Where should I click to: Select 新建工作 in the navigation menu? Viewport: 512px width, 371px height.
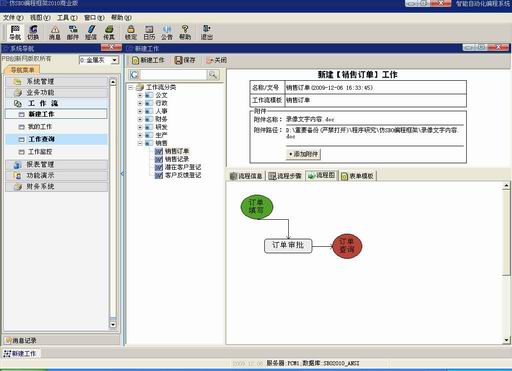click(56, 114)
